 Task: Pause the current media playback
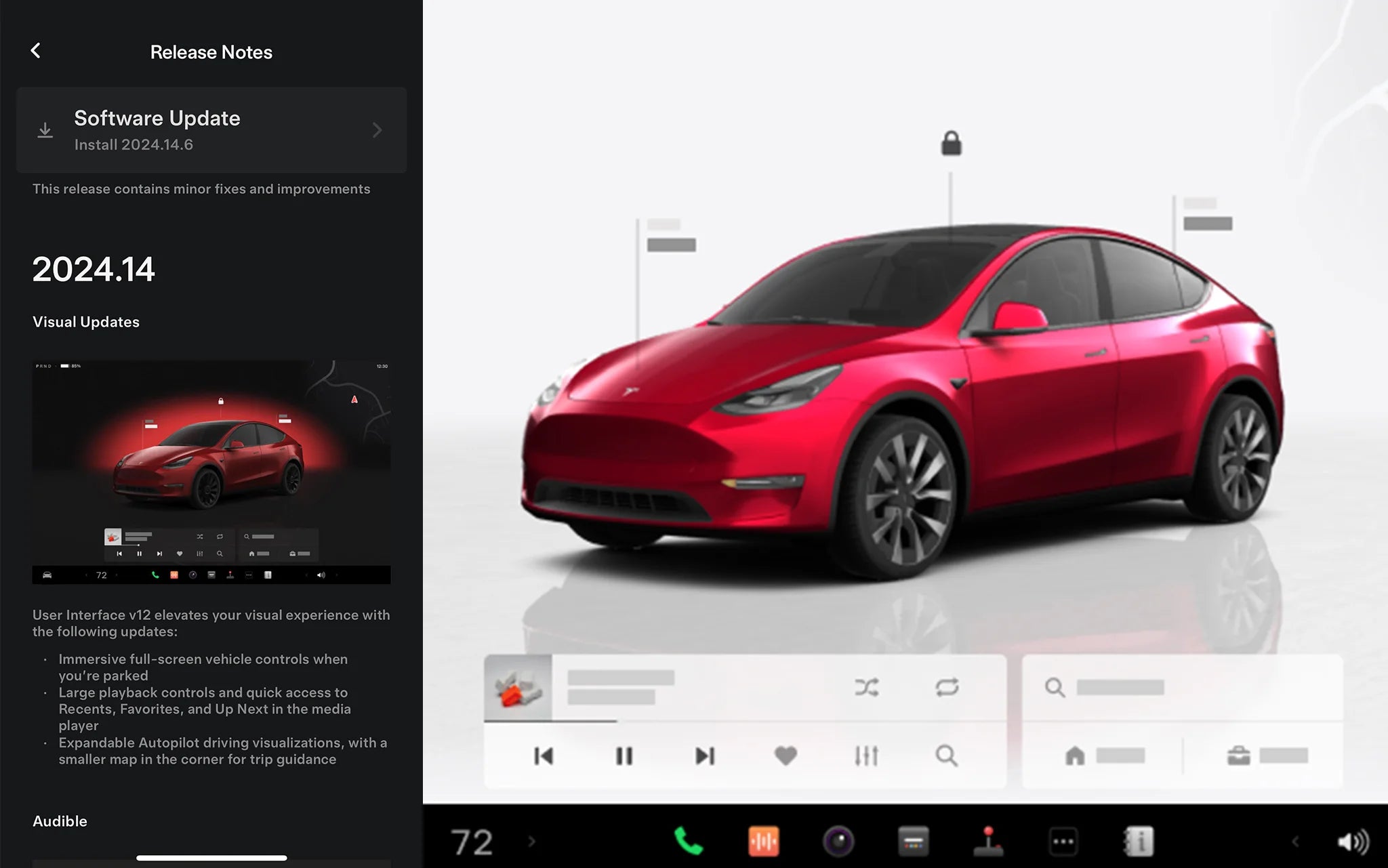click(624, 756)
